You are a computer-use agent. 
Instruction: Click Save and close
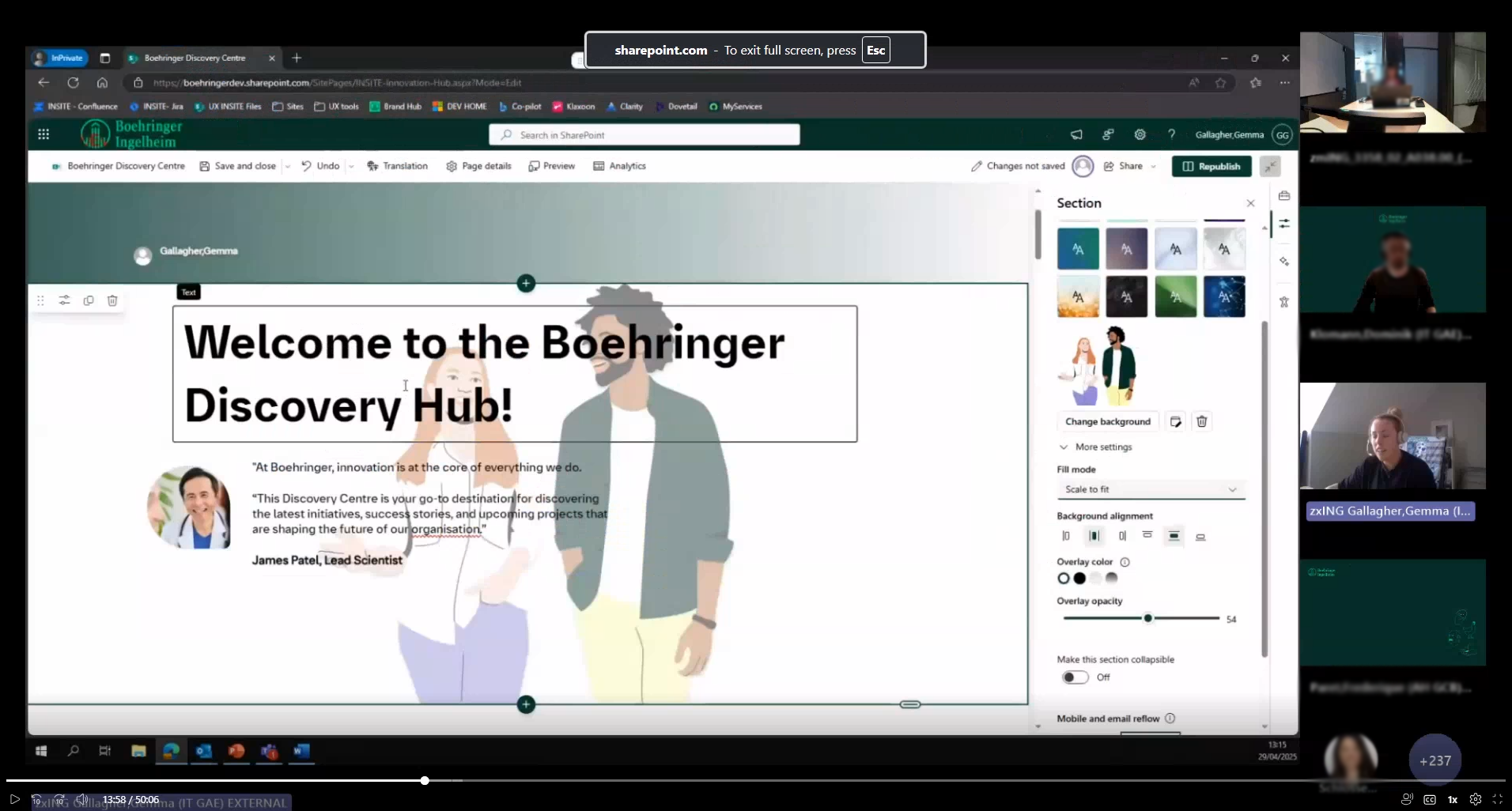pos(237,166)
